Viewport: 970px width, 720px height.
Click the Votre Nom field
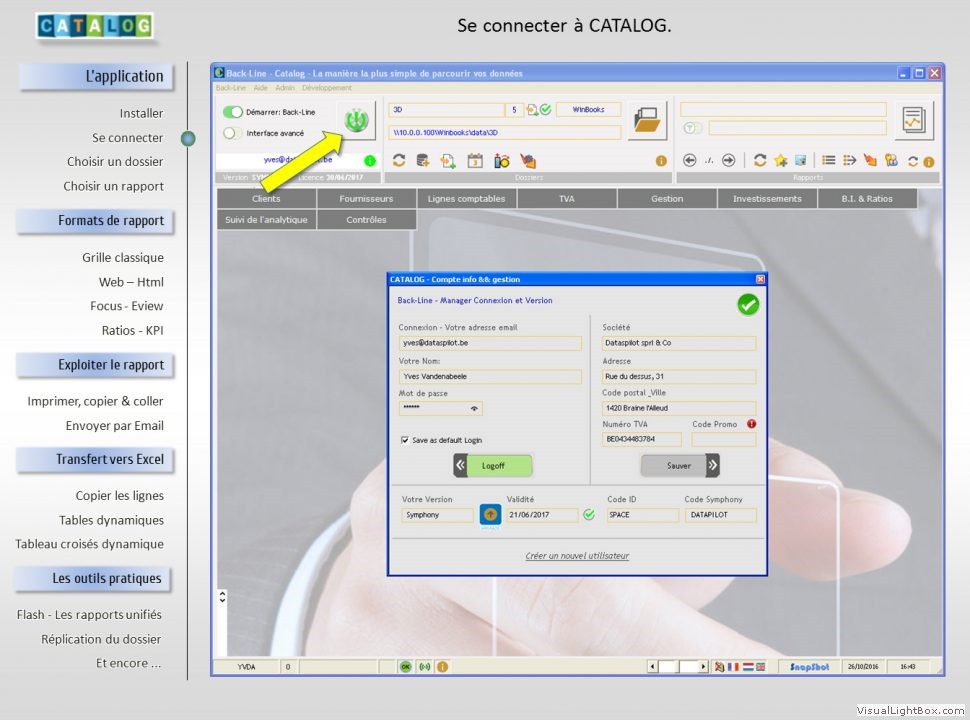pyautogui.click(x=490, y=376)
